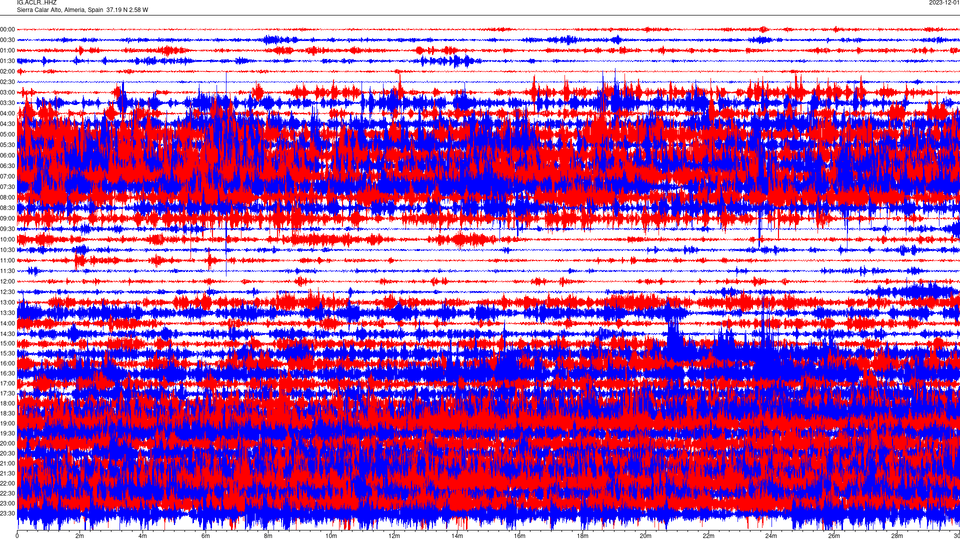Click the 14m tick on the minute axis
960x540 pixels.
tap(457, 536)
